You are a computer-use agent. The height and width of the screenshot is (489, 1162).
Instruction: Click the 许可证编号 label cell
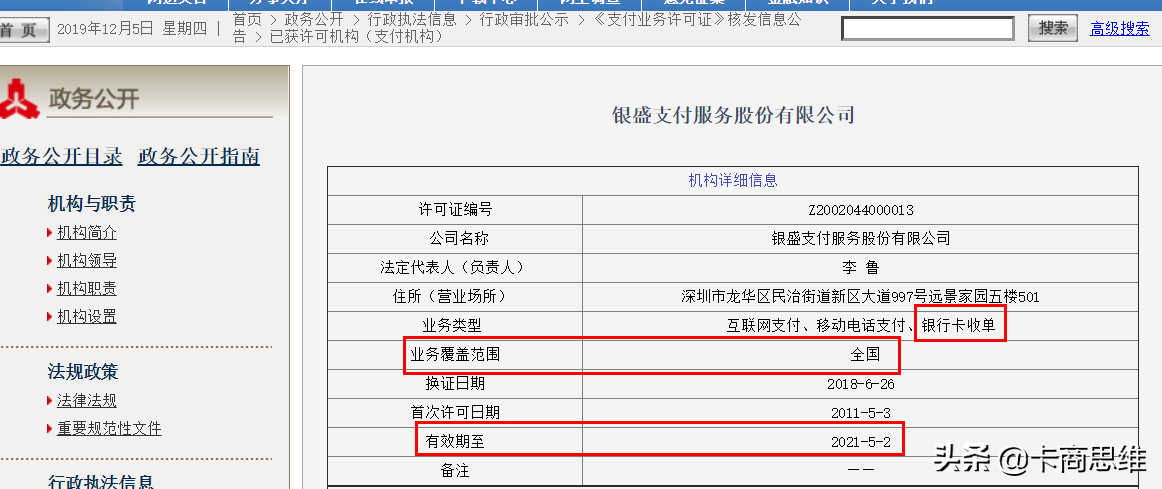point(455,210)
